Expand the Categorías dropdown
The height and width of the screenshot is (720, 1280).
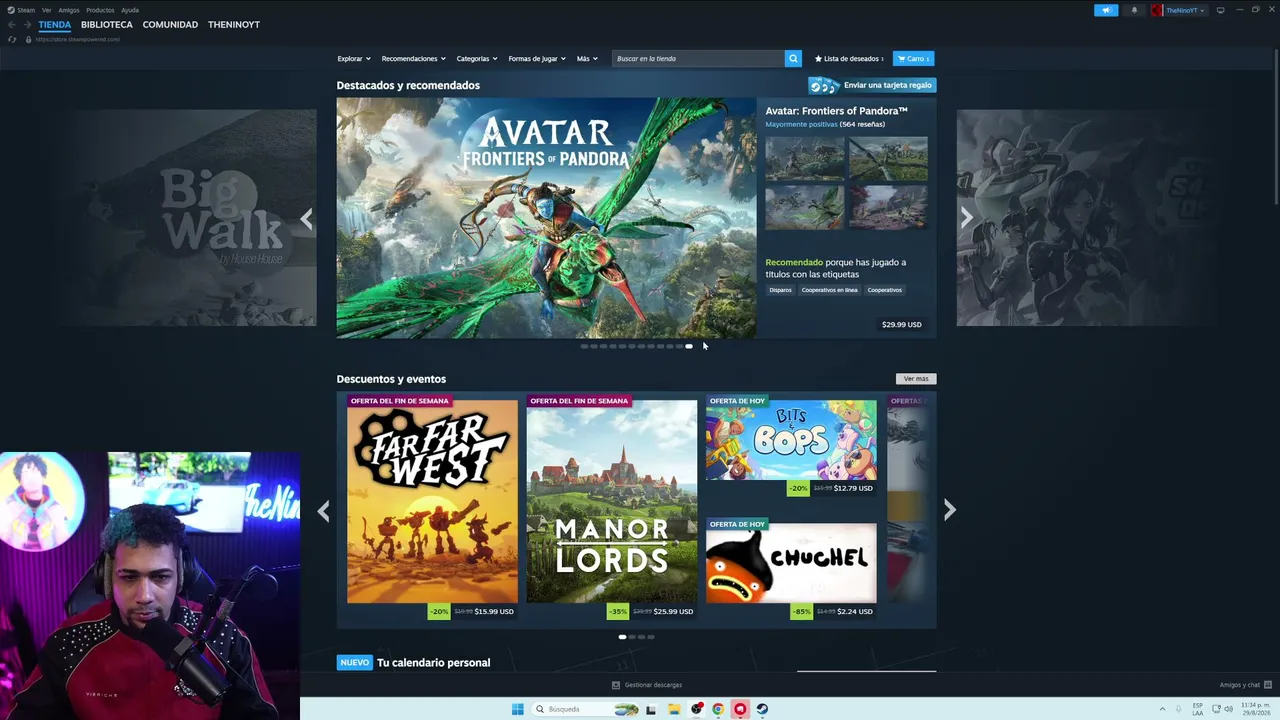[x=477, y=59]
